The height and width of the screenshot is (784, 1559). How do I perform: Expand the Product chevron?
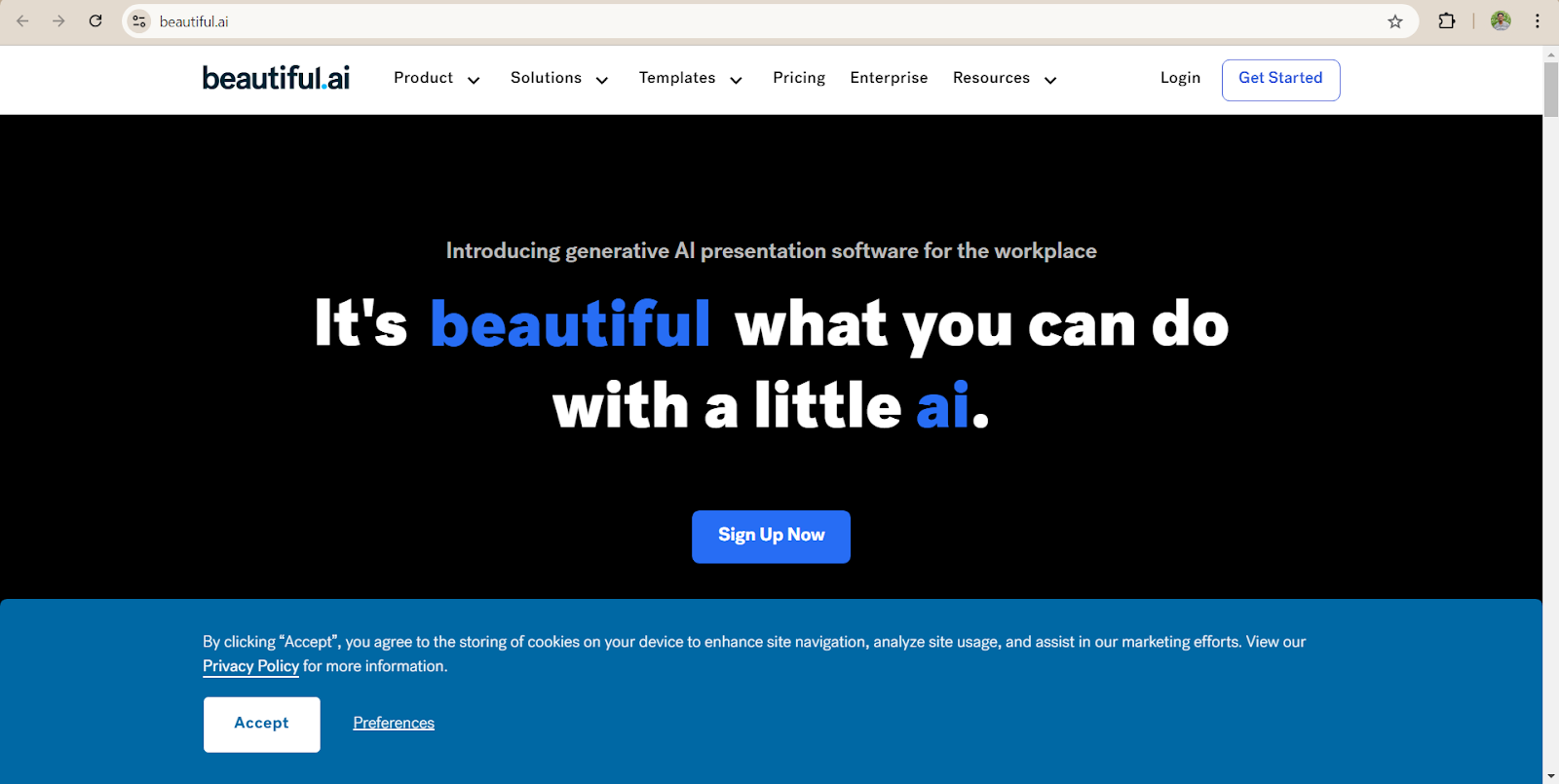(474, 80)
